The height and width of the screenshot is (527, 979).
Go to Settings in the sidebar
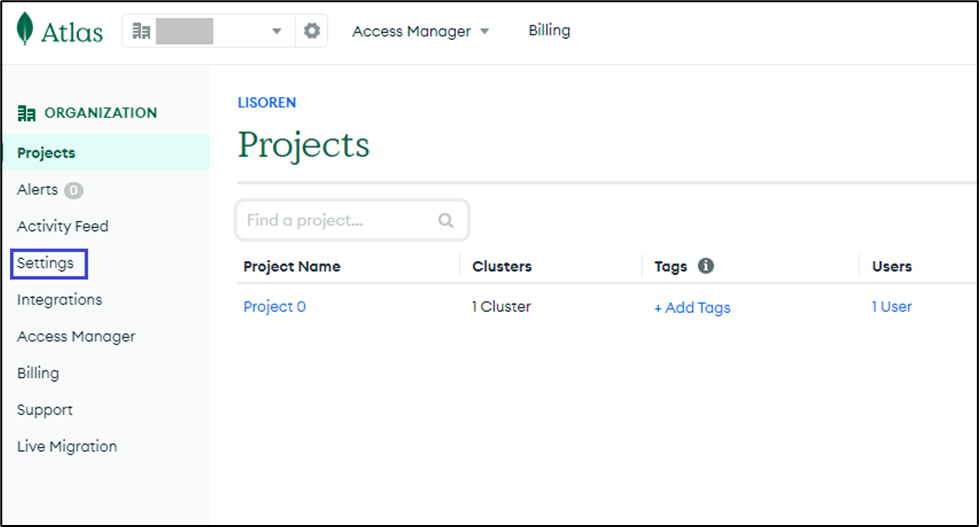[x=46, y=263]
